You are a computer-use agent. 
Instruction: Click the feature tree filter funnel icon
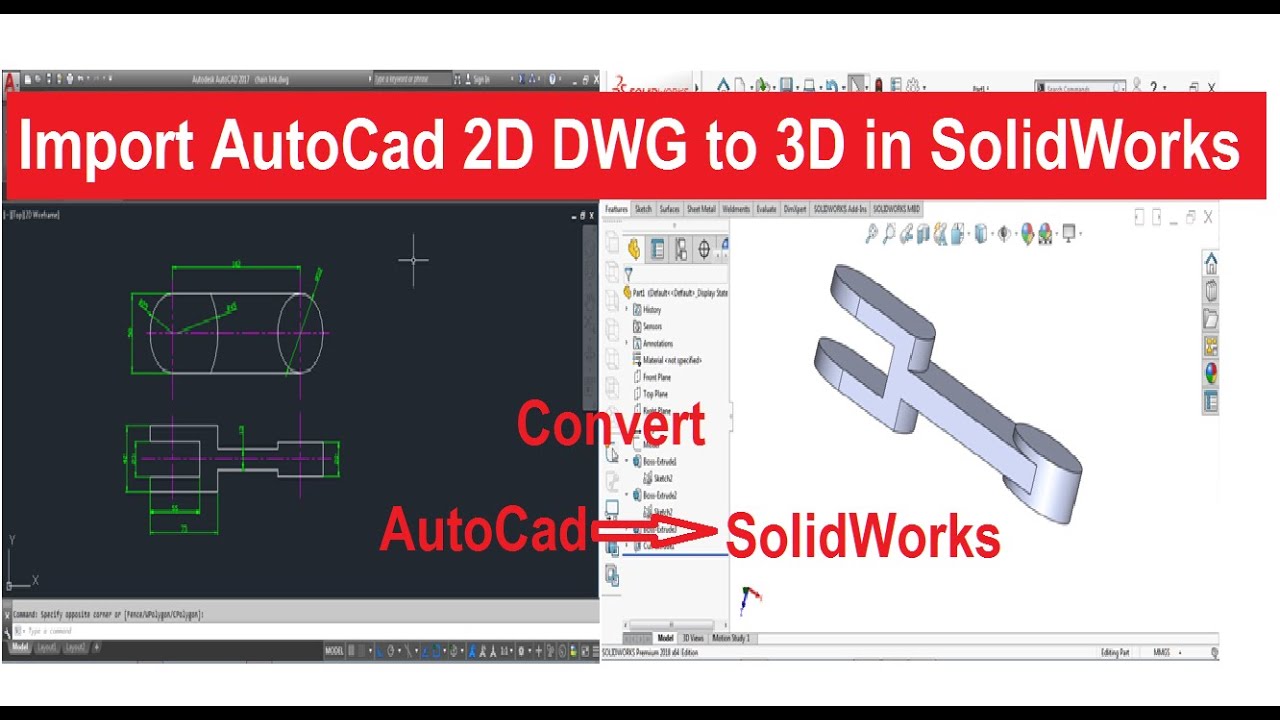pos(628,273)
